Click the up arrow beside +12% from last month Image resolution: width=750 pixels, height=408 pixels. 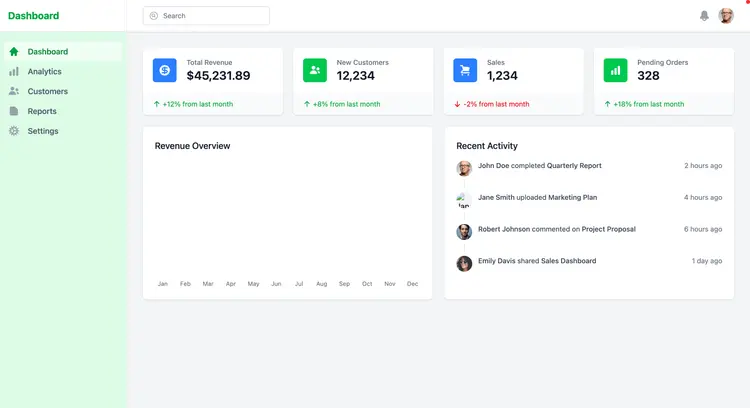[x=156, y=104]
